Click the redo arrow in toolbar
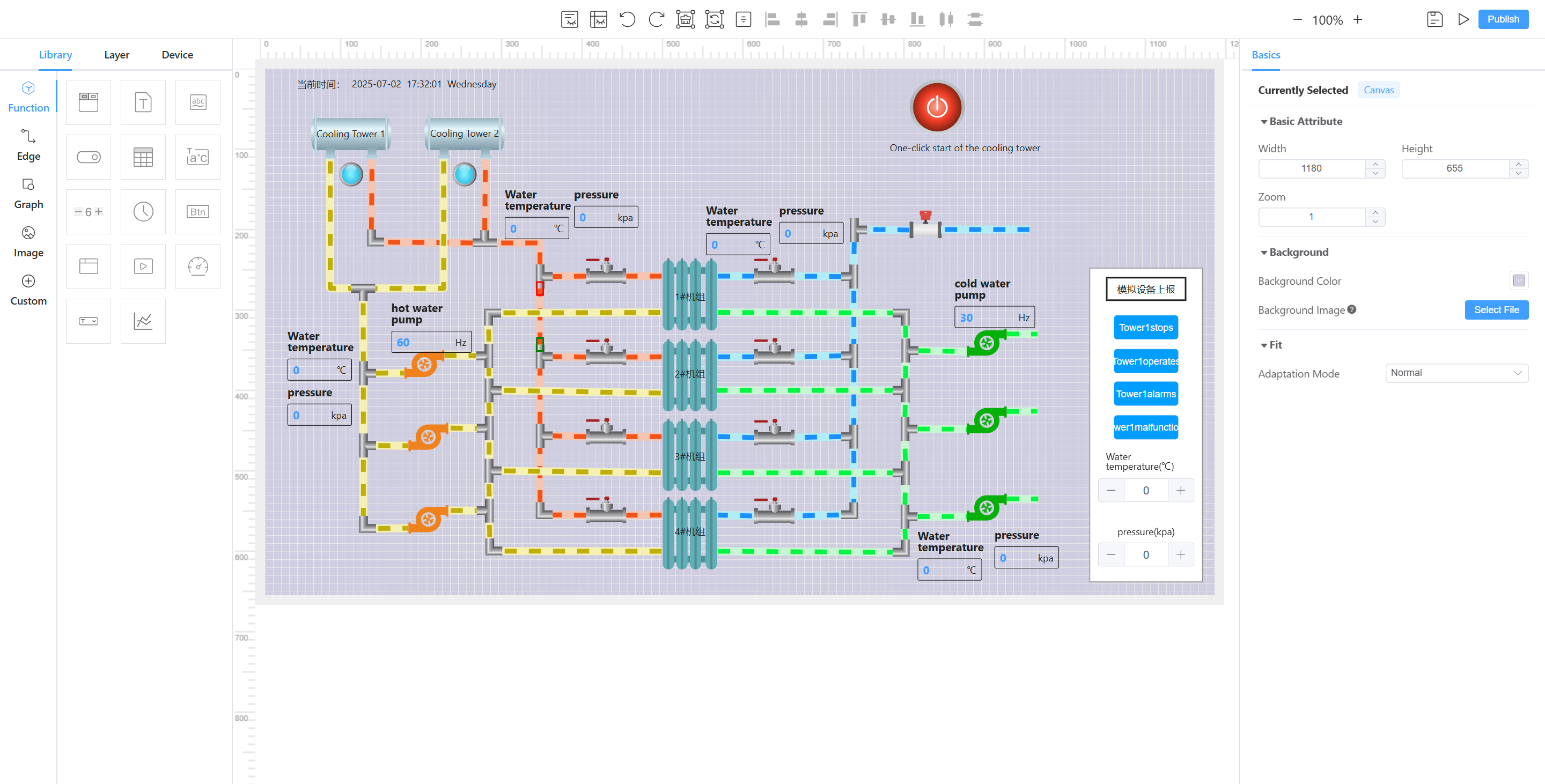This screenshot has width=1545, height=784. coord(656,19)
